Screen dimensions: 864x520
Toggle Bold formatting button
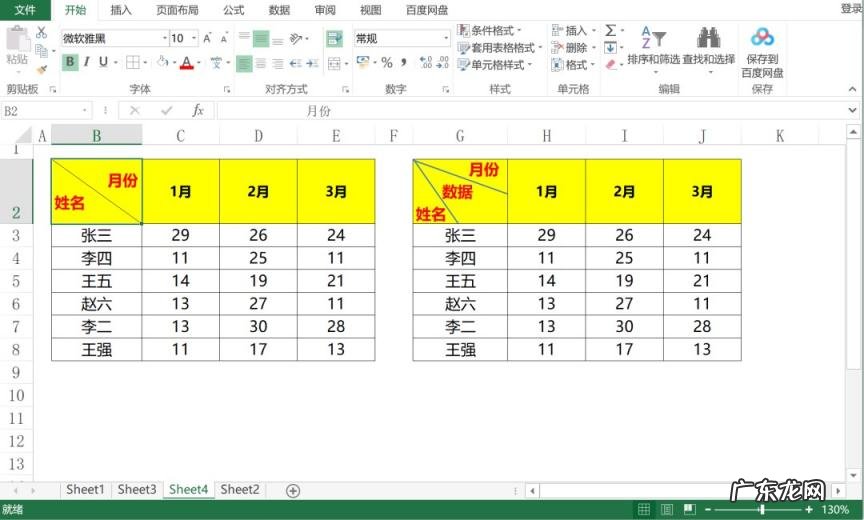70,62
